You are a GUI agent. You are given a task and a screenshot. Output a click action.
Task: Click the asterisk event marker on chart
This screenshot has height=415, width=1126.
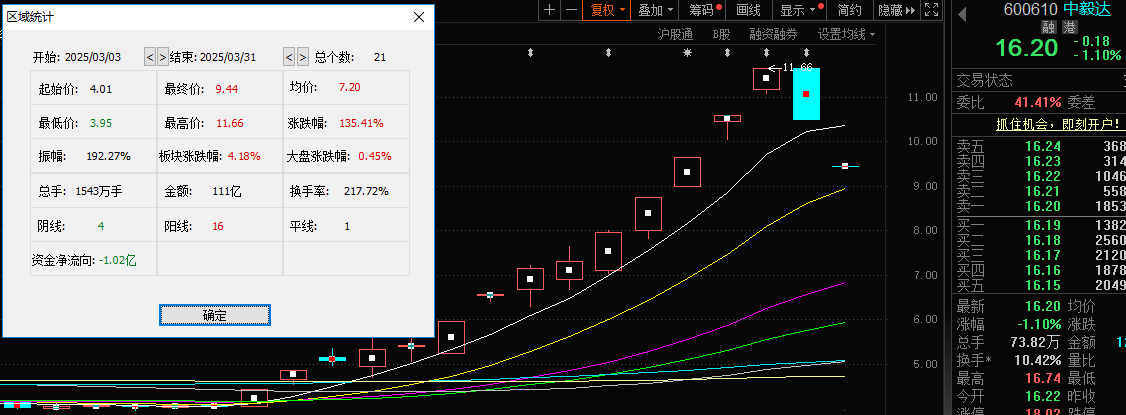687,52
